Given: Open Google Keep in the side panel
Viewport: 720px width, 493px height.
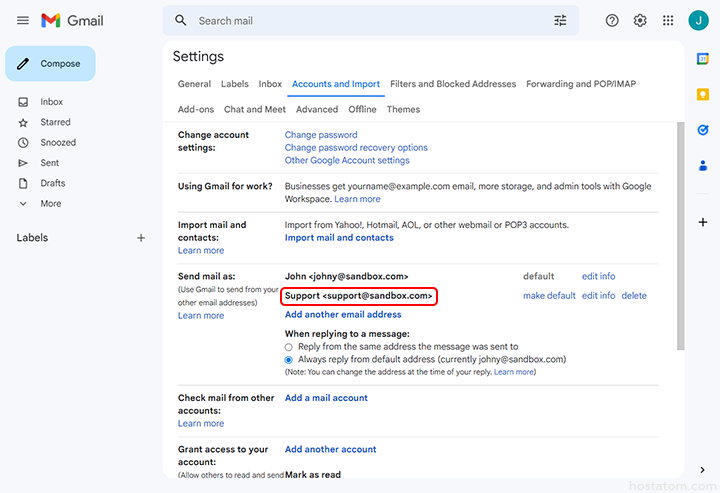Looking at the screenshot, I should point(703,94).
